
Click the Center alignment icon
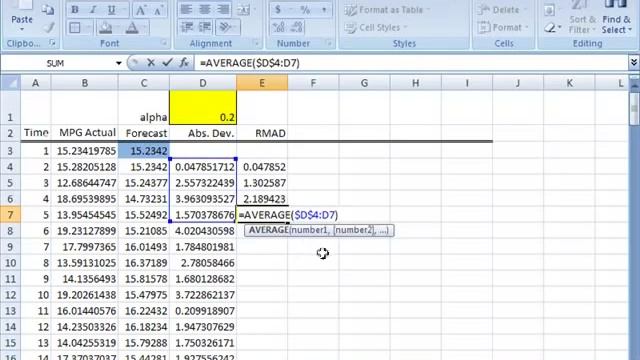pos(204,10)
